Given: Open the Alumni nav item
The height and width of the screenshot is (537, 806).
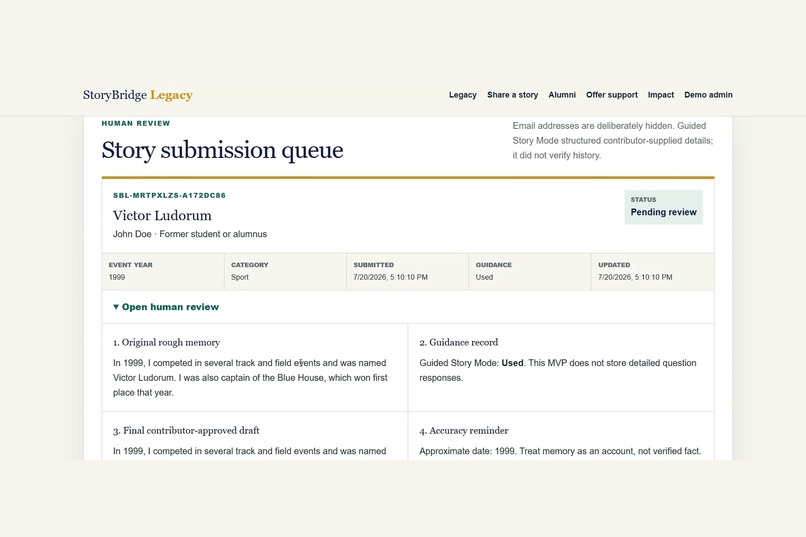Looking at the screenshot, I should coord(562,95).
